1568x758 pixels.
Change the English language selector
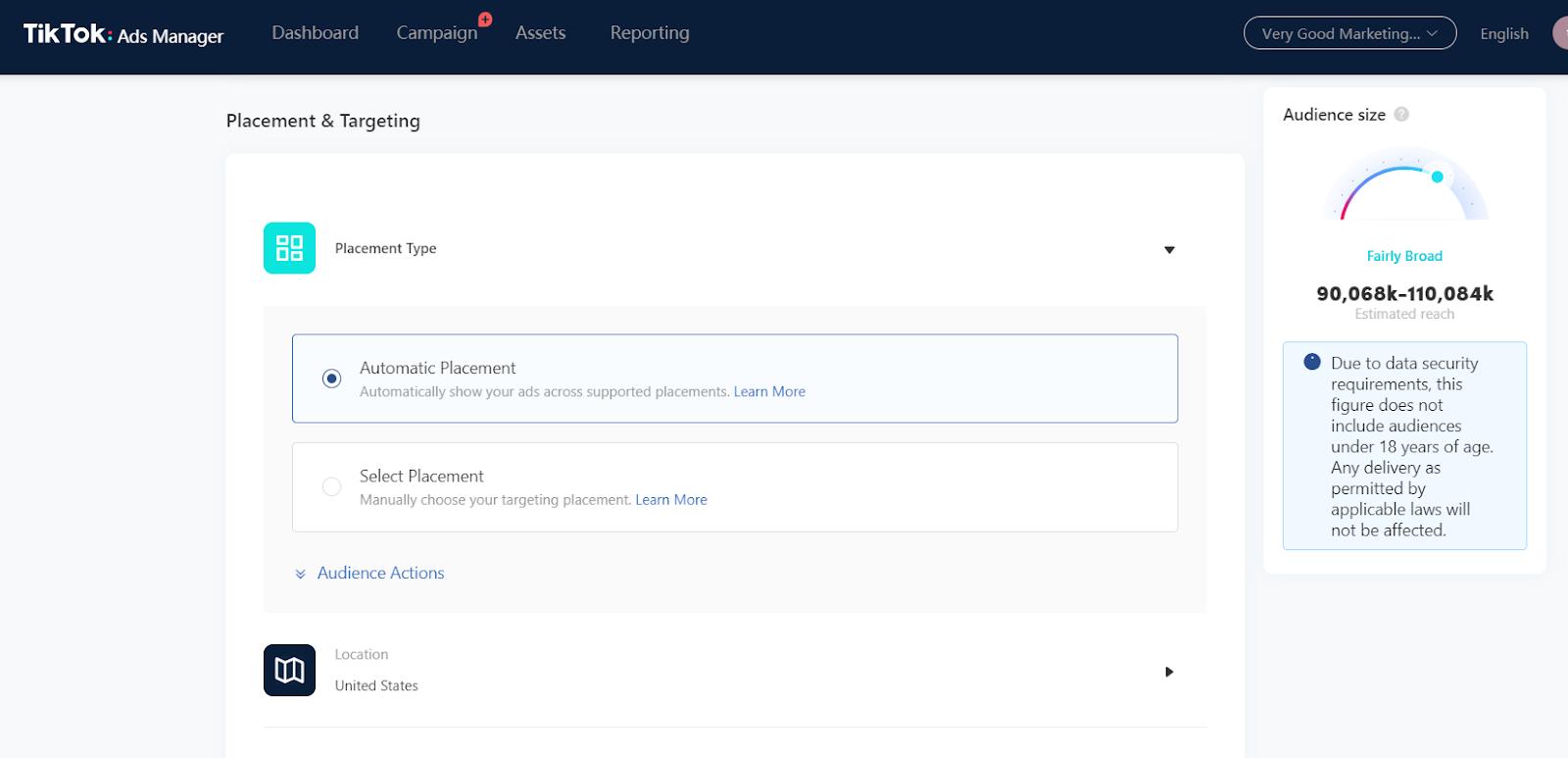click(x=1504, y=33)
